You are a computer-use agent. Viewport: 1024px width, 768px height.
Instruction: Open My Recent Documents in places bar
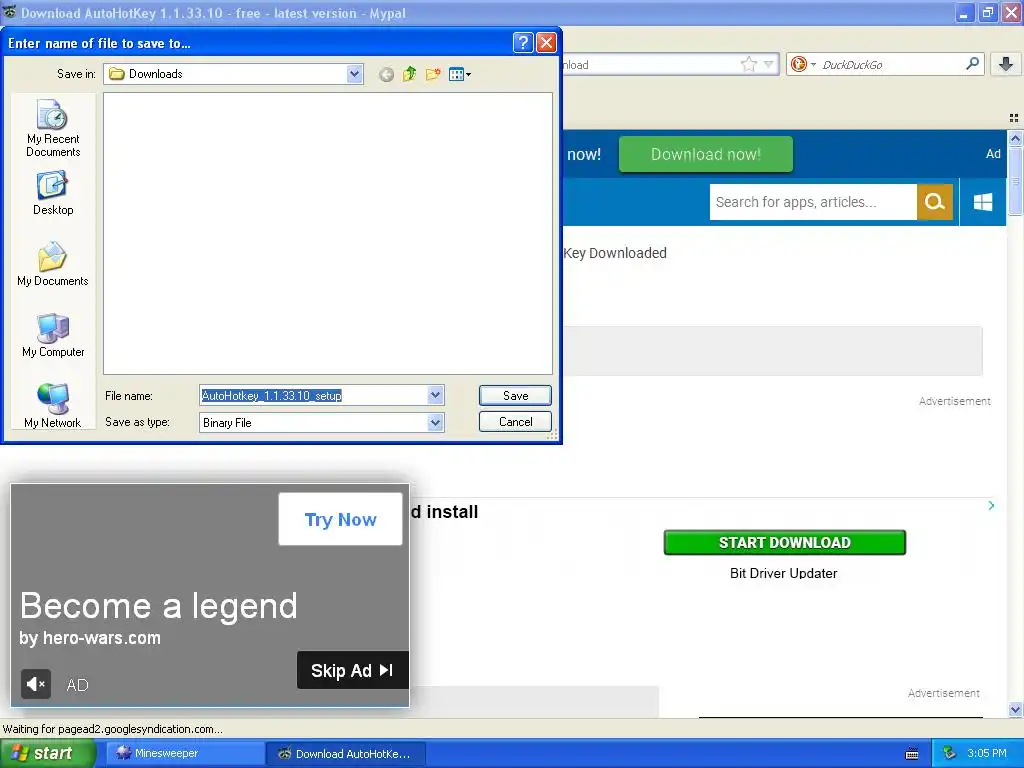click(53, 129)
